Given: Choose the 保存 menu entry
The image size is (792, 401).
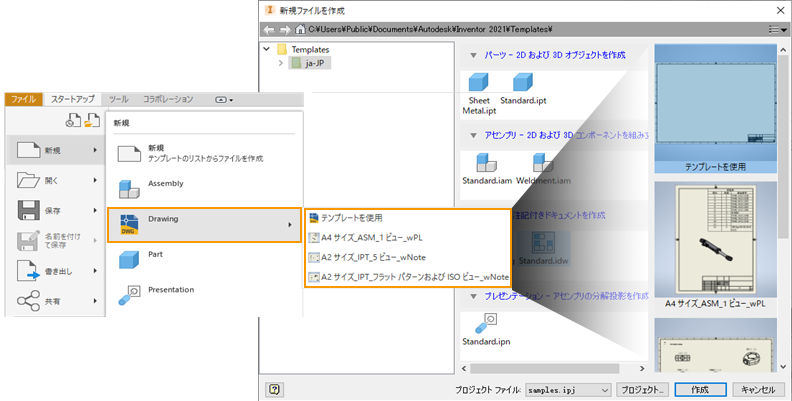Looking at the screenshot, I should click(56, 211).
